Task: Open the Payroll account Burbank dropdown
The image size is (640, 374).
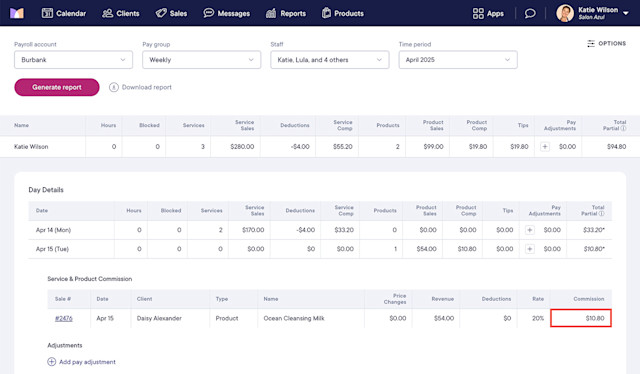Action: [x=73, y=60]
